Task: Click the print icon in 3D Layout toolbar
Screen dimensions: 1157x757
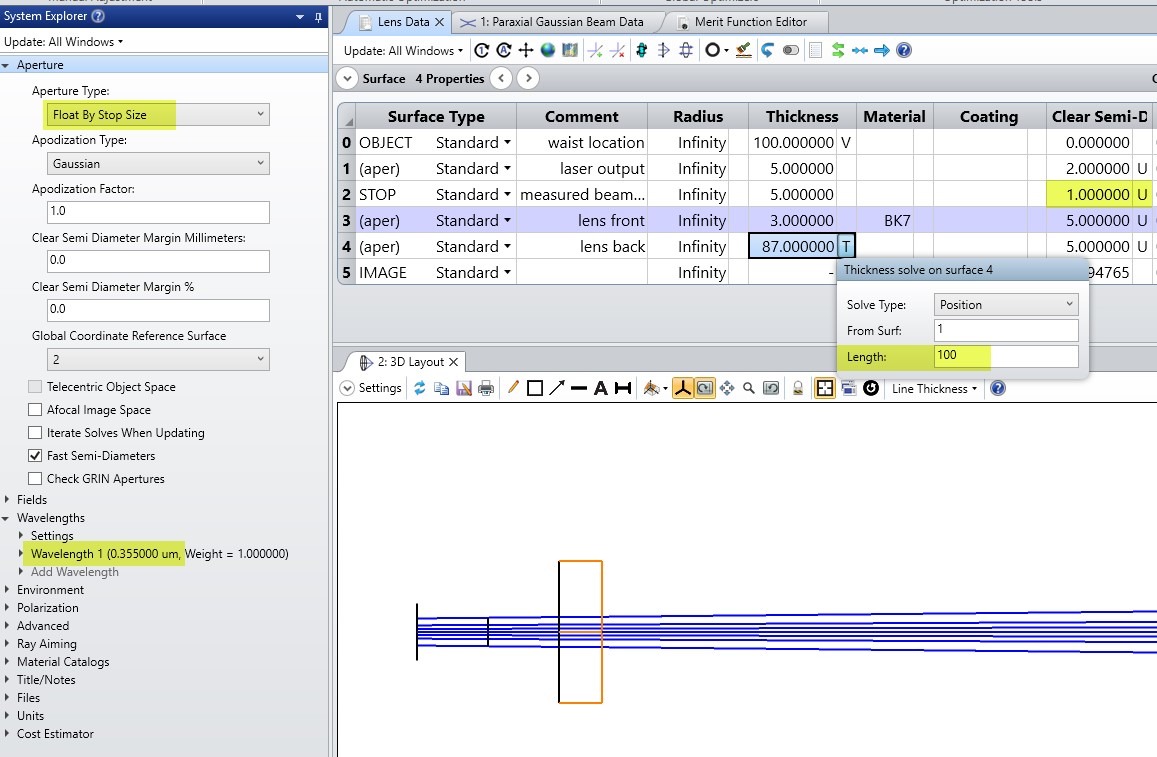Action: [x=486, y=388]
